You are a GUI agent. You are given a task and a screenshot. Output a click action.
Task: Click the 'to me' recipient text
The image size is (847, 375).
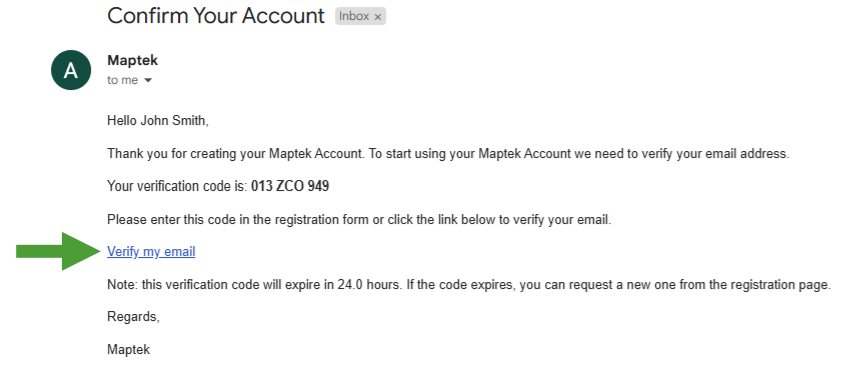(x=123, y=81)
